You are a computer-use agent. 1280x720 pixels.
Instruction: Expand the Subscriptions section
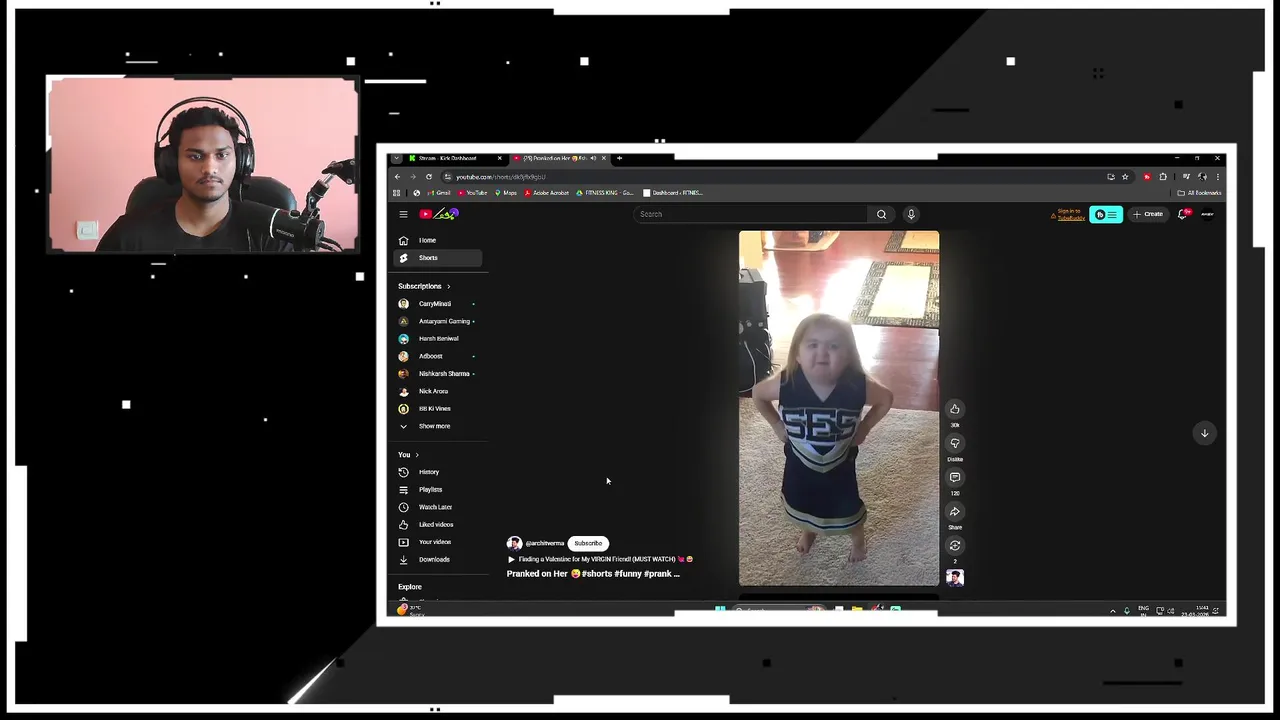[424, 286]
